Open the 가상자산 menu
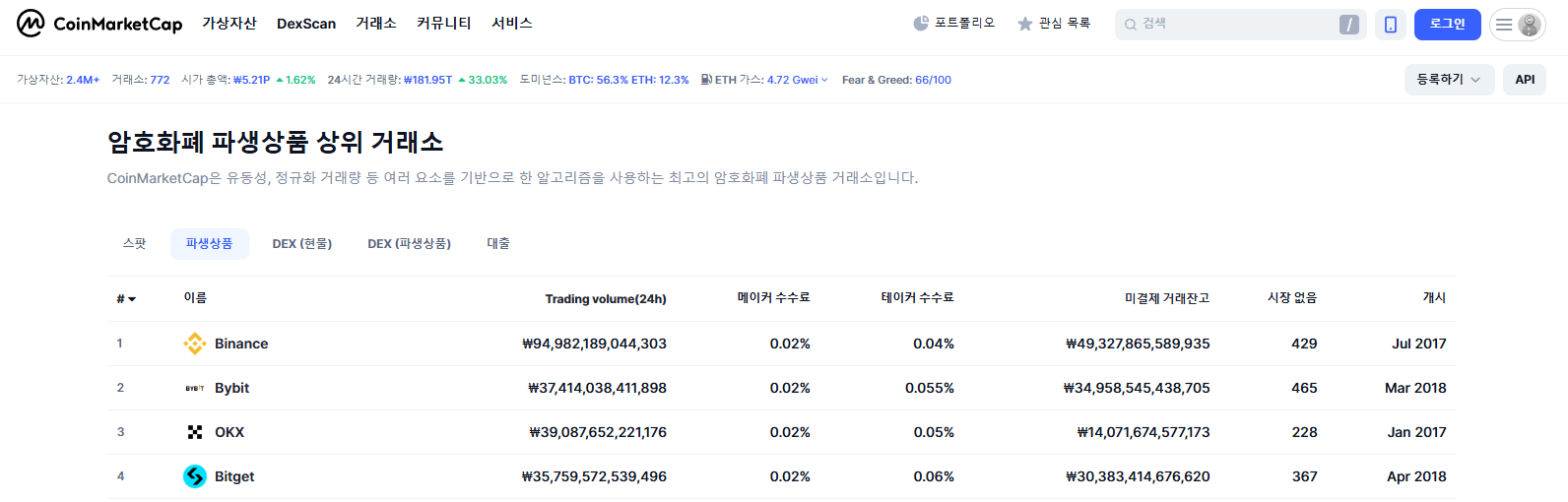This screenshot has height=502, width=1568. point(229,24)
